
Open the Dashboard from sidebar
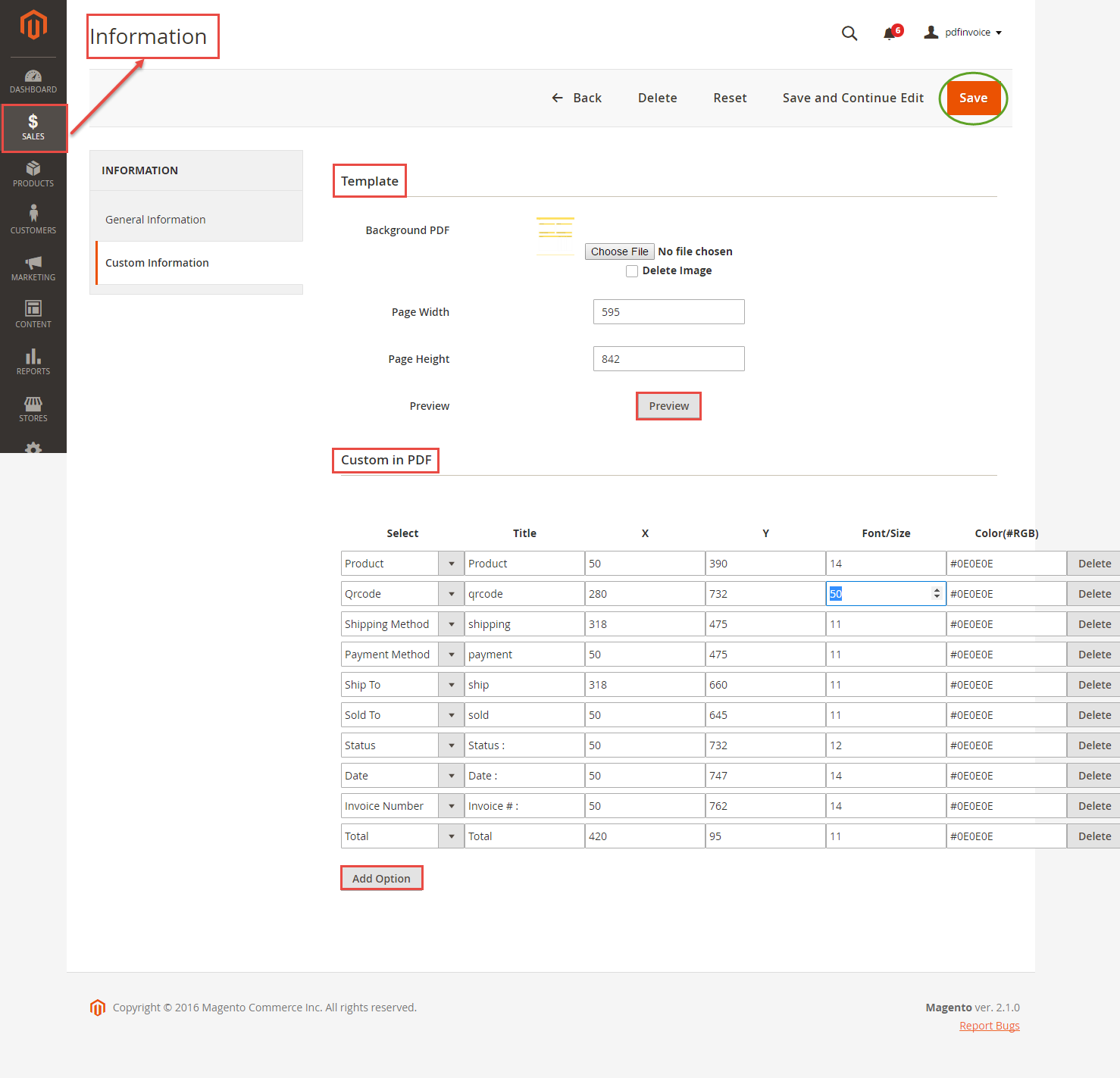point(33,81)
